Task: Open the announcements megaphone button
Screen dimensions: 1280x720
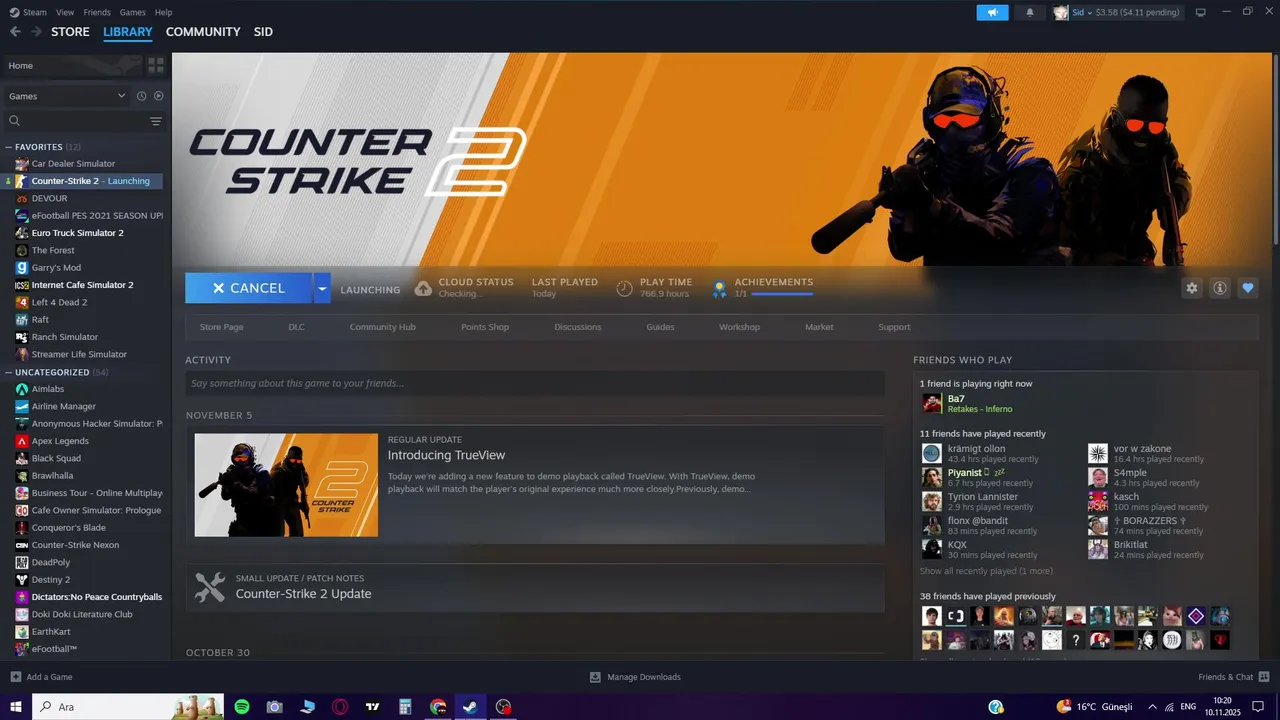Action: (992, 12)
